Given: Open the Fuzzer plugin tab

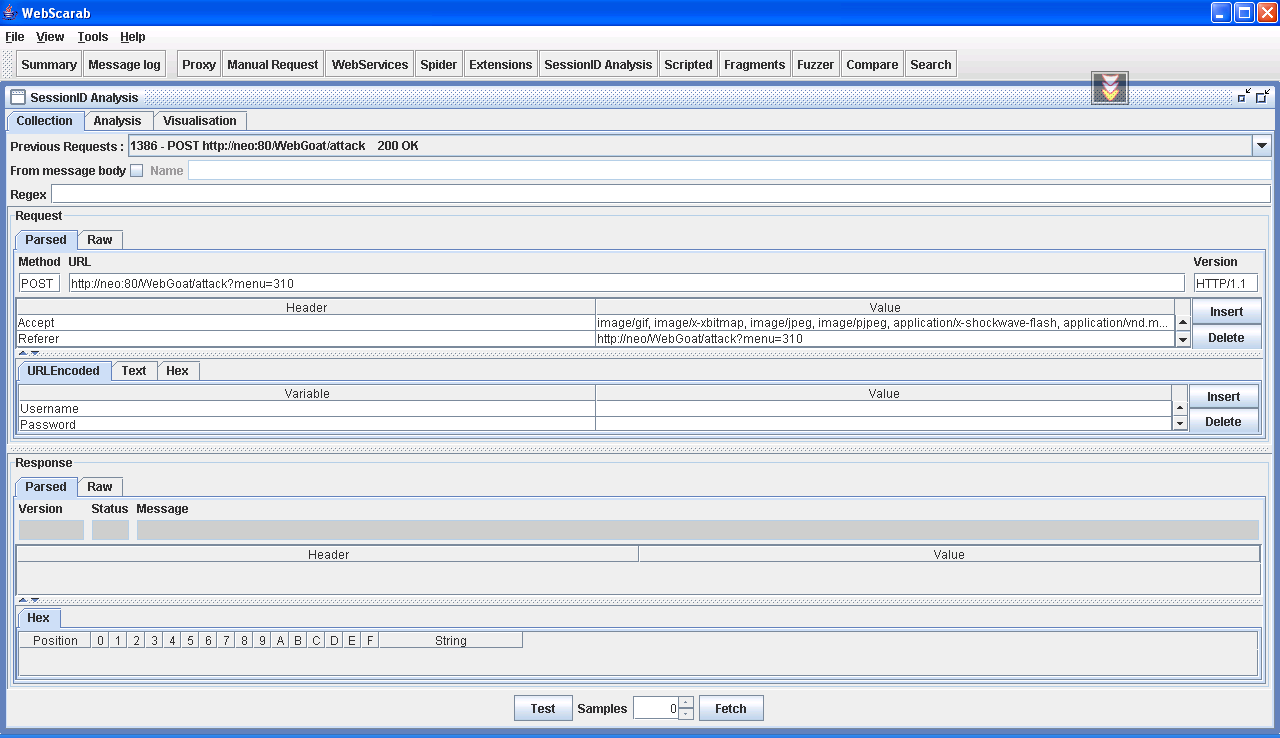Looking at the screenshot, I should point(815,65).
